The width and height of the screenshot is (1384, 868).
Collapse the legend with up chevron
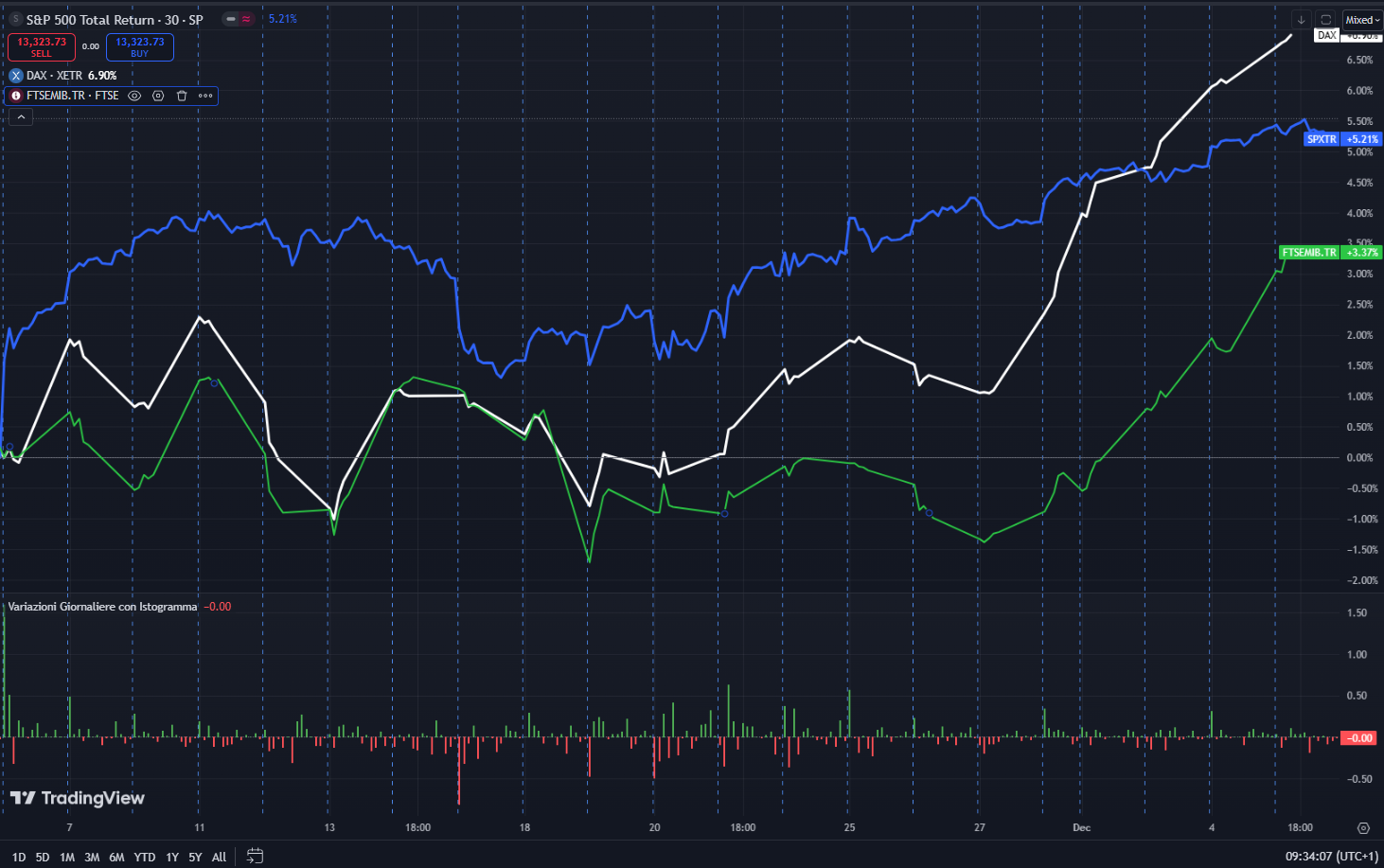[x=21, y=117]
